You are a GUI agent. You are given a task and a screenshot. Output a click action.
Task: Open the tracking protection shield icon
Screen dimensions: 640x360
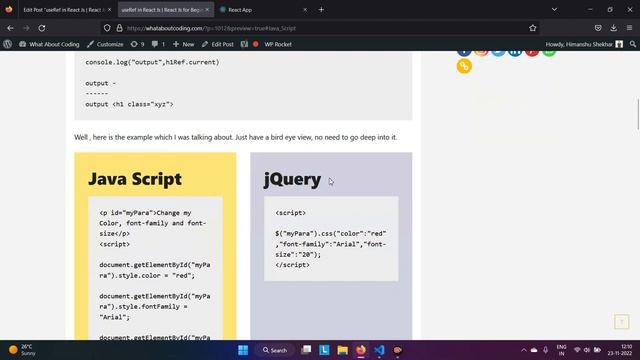pos(107,28)
